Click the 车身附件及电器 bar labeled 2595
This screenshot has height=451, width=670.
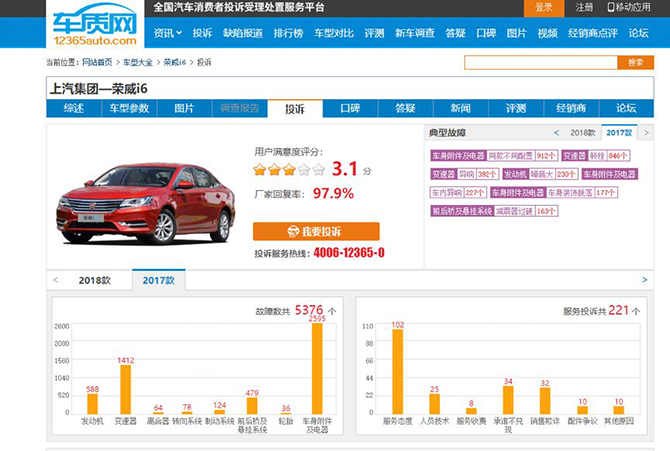(x=317, y=368)
